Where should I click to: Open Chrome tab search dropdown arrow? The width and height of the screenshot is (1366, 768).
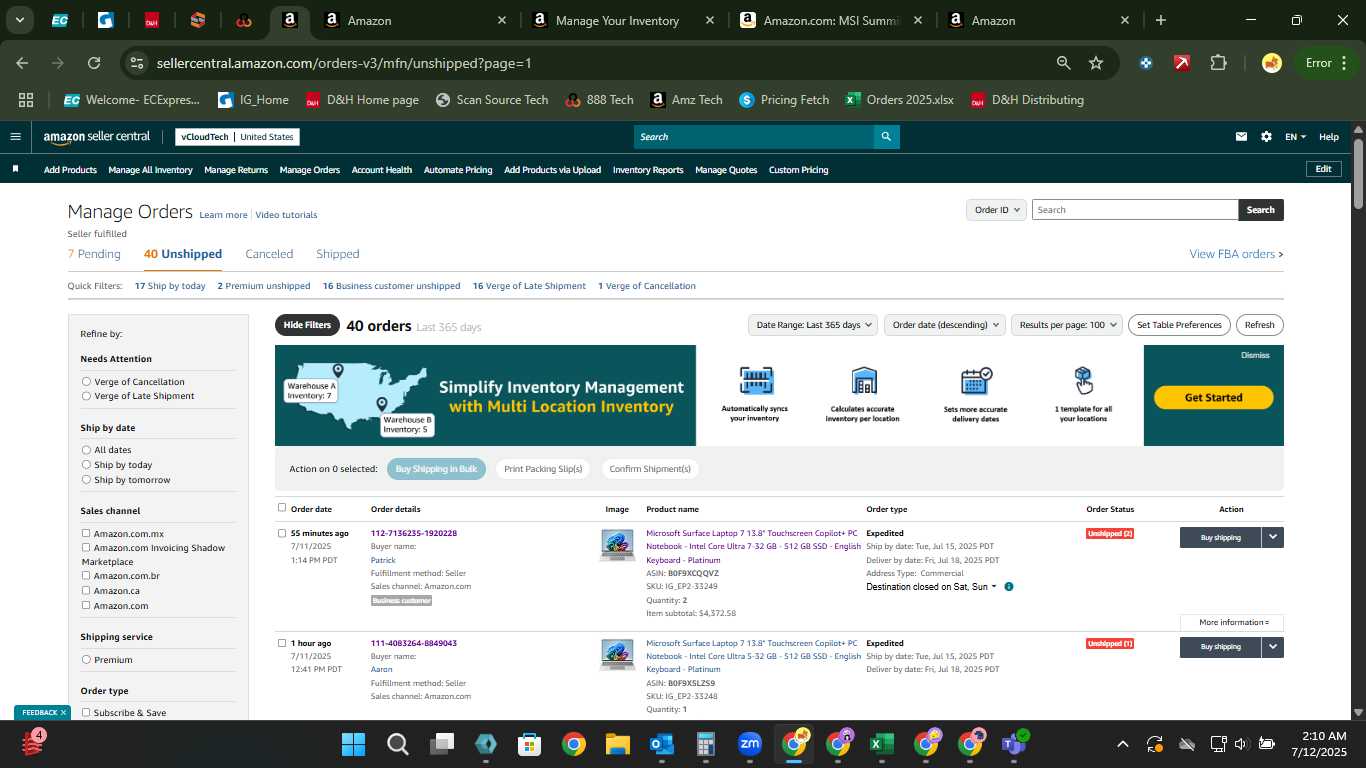pyautogui.click(x=19, y=20)
